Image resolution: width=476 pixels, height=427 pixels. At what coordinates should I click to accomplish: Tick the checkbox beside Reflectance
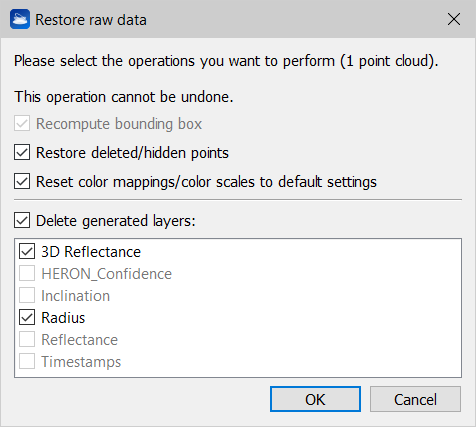tap(27, 340)
